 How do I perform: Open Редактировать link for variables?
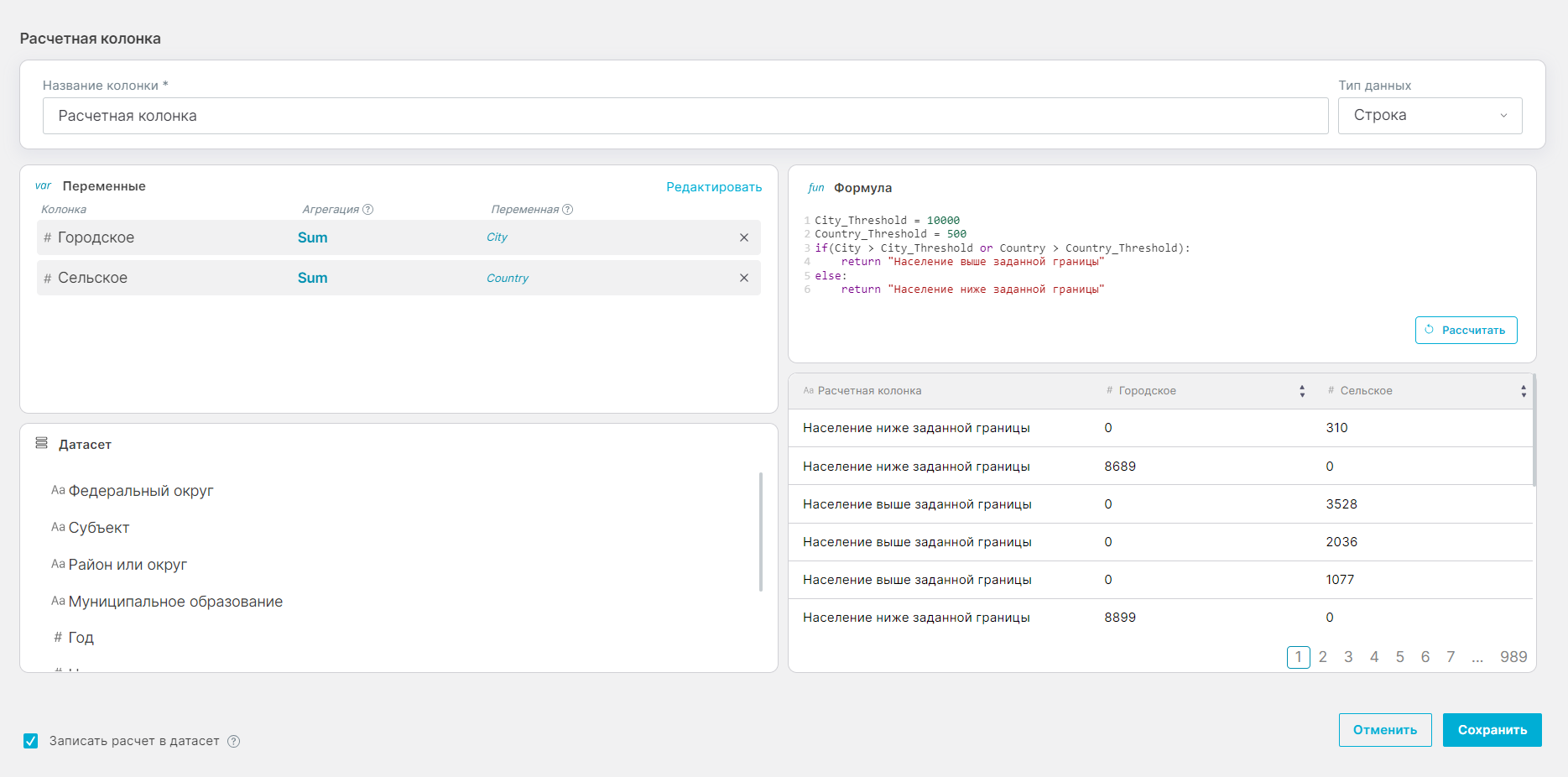pos(713,187)
